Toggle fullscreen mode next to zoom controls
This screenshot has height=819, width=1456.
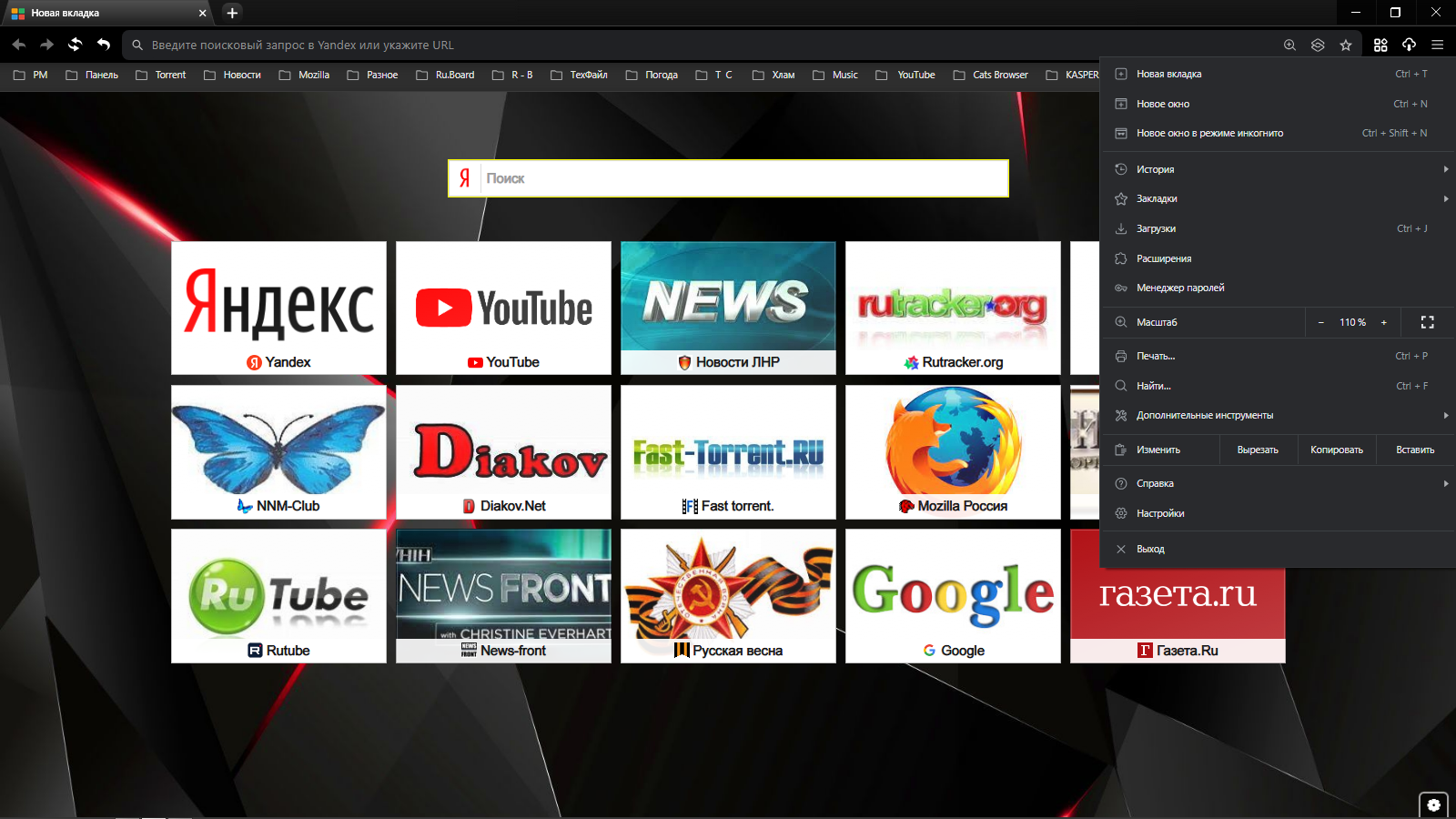[1427, 322]
